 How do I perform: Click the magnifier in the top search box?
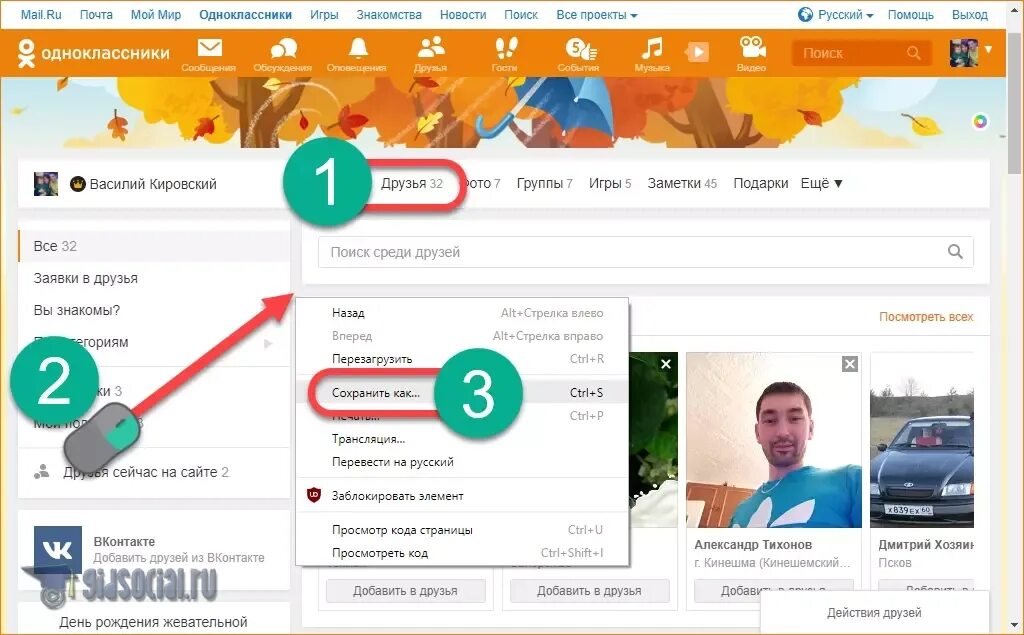point(914,53)
